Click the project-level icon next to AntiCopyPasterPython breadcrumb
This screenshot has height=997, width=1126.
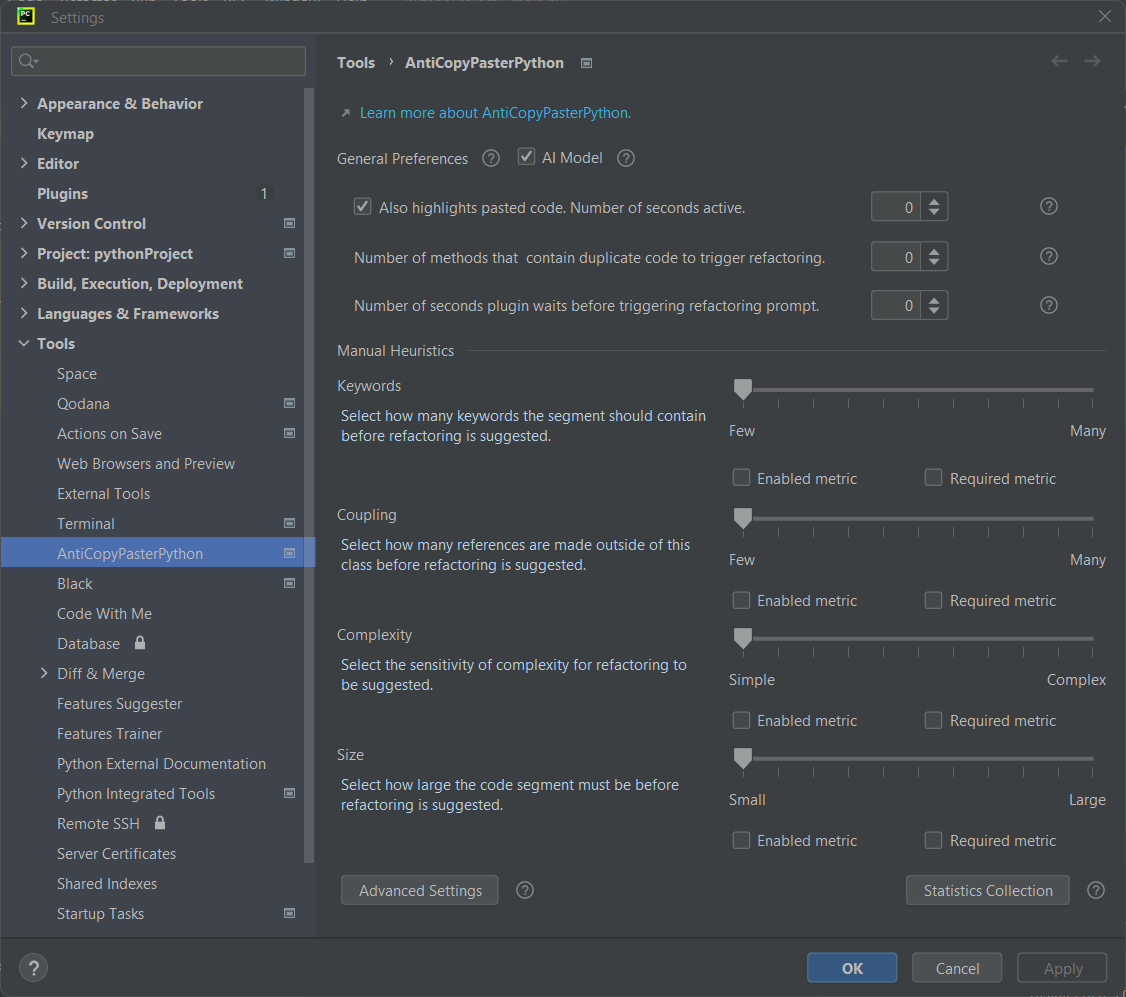pos(586,63)
